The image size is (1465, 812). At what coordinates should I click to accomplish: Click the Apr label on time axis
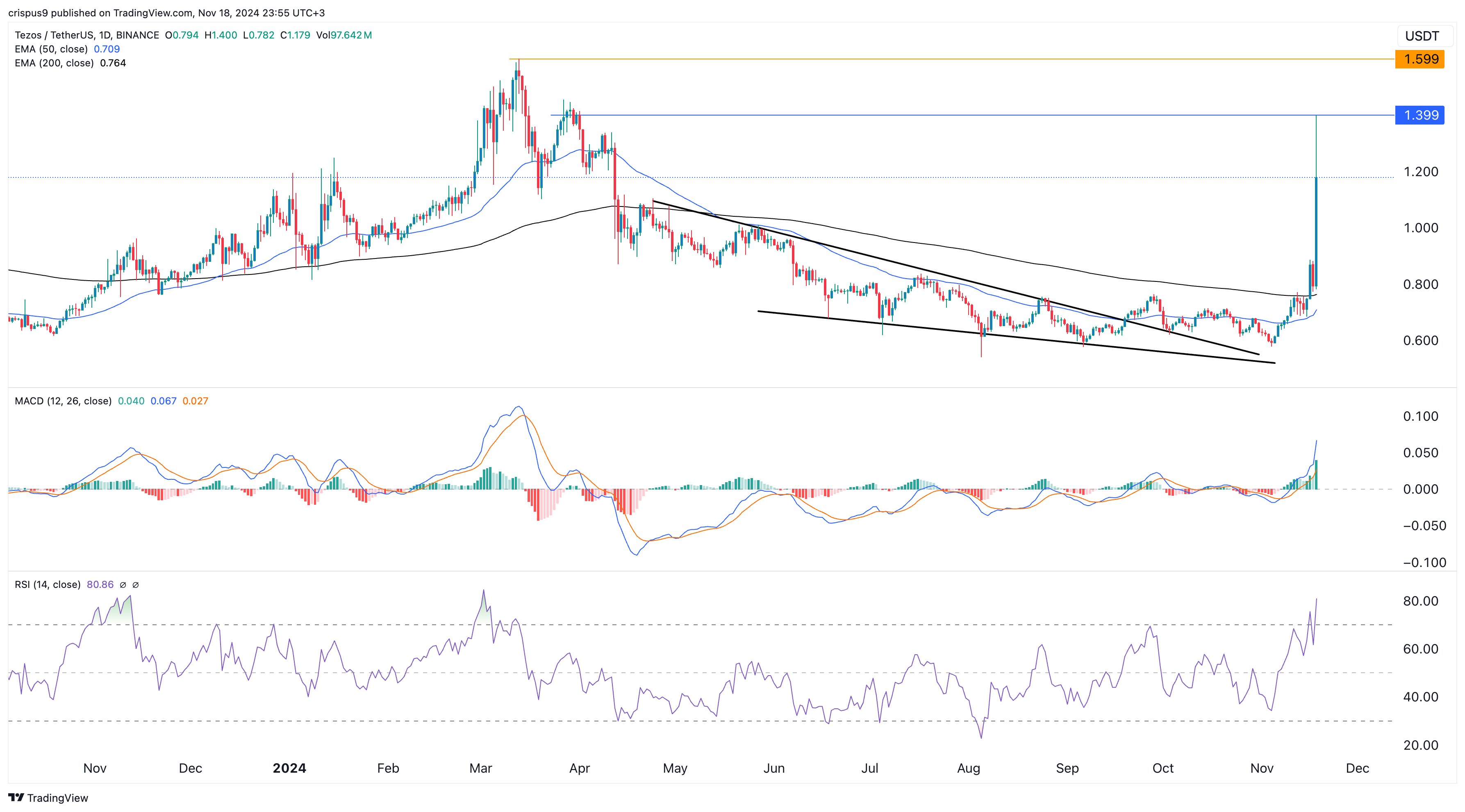580,768
